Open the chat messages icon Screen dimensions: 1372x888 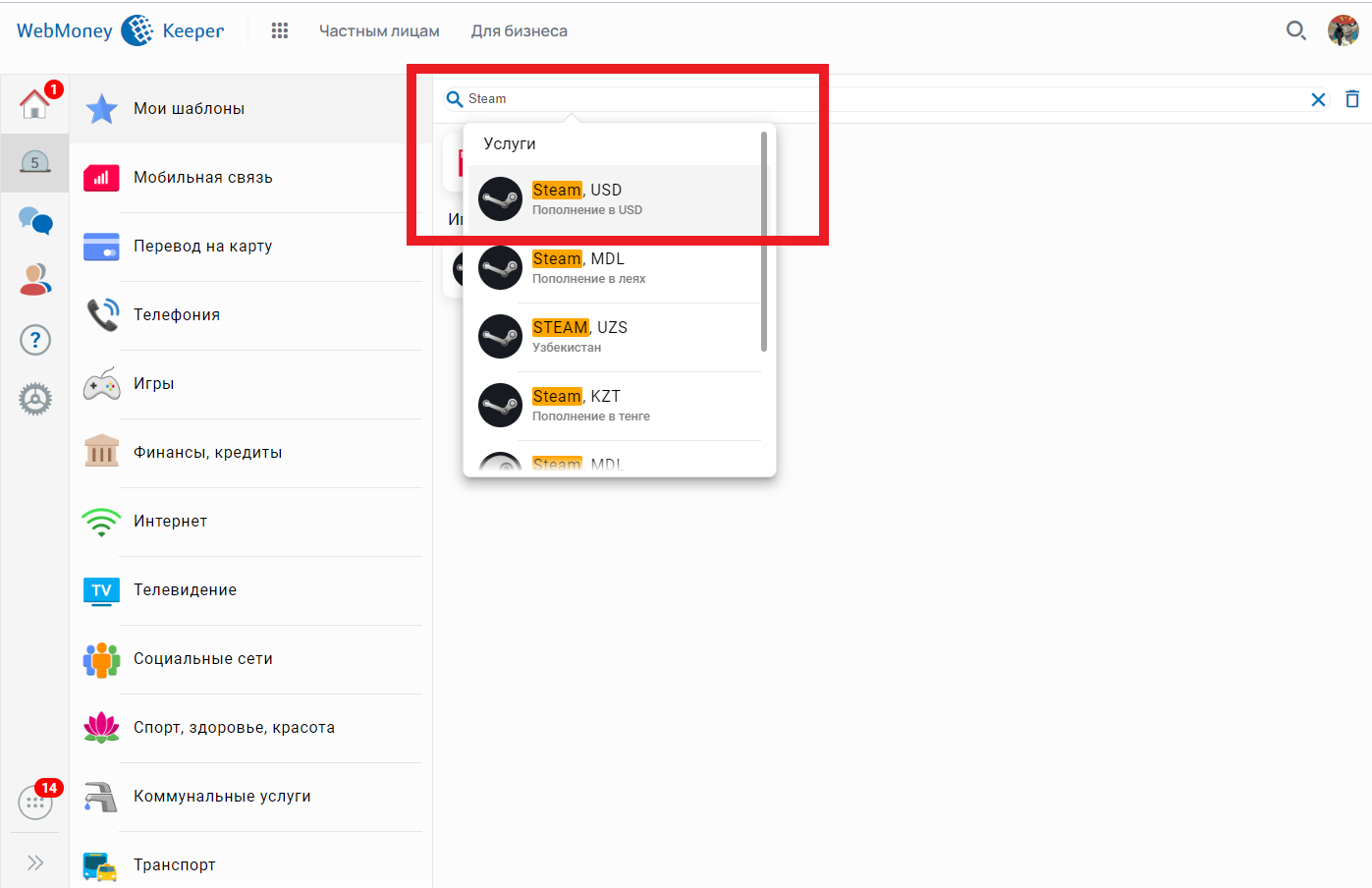point(35,221)
